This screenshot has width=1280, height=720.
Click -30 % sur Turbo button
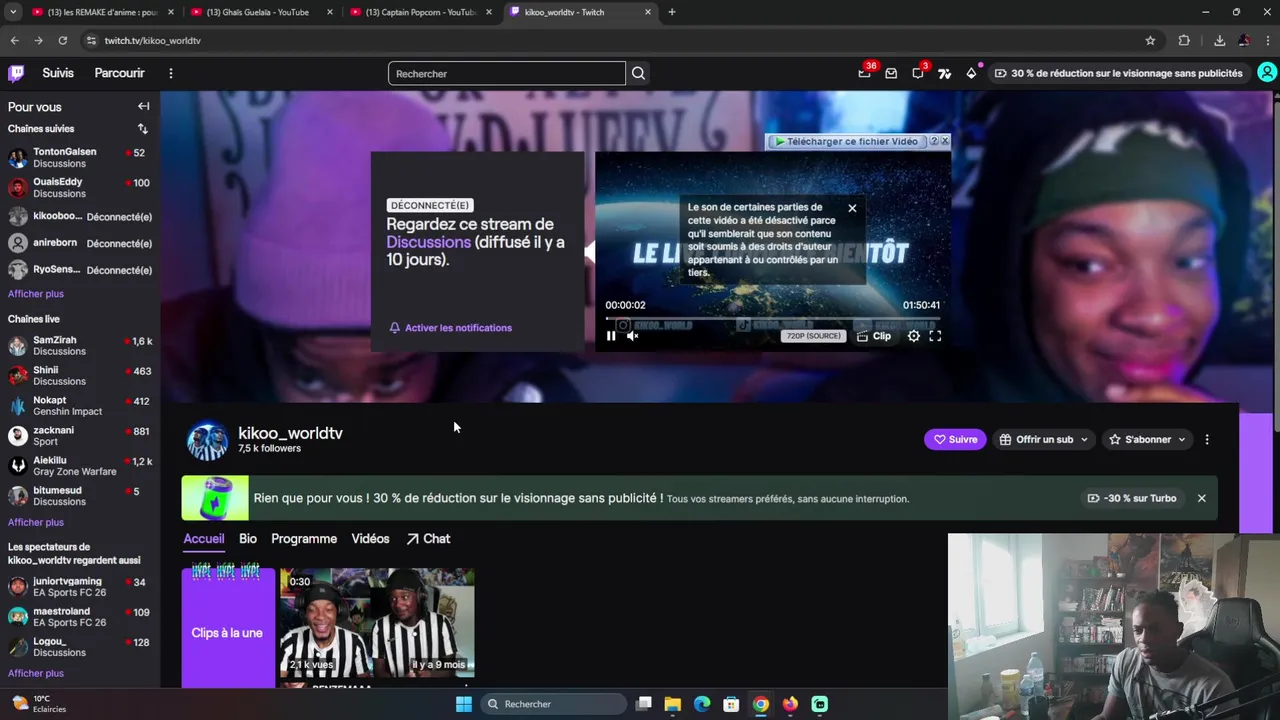(x=1131, y=498)
